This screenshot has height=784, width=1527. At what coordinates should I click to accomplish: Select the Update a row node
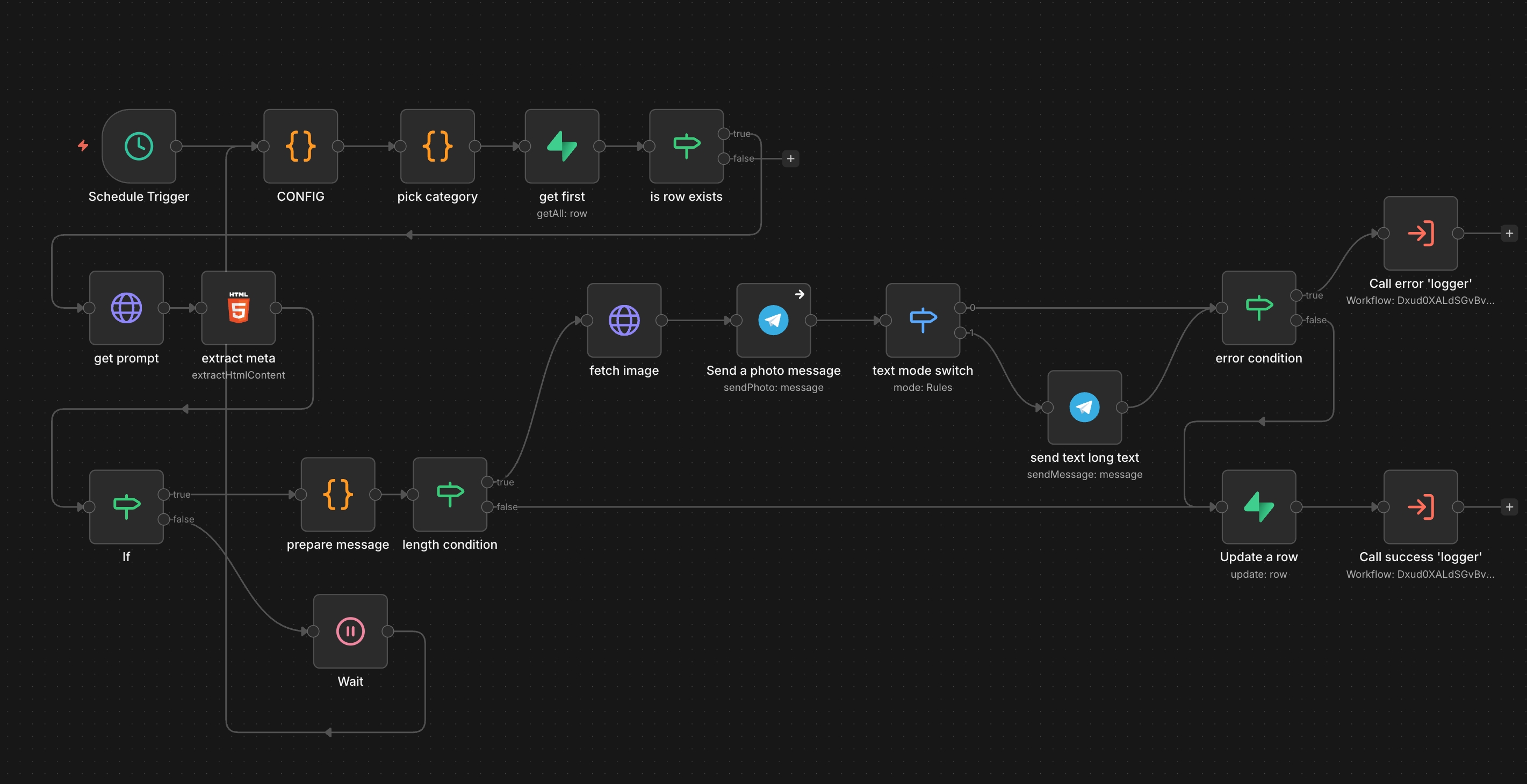pyautogui.click(x=1258, y=507)
